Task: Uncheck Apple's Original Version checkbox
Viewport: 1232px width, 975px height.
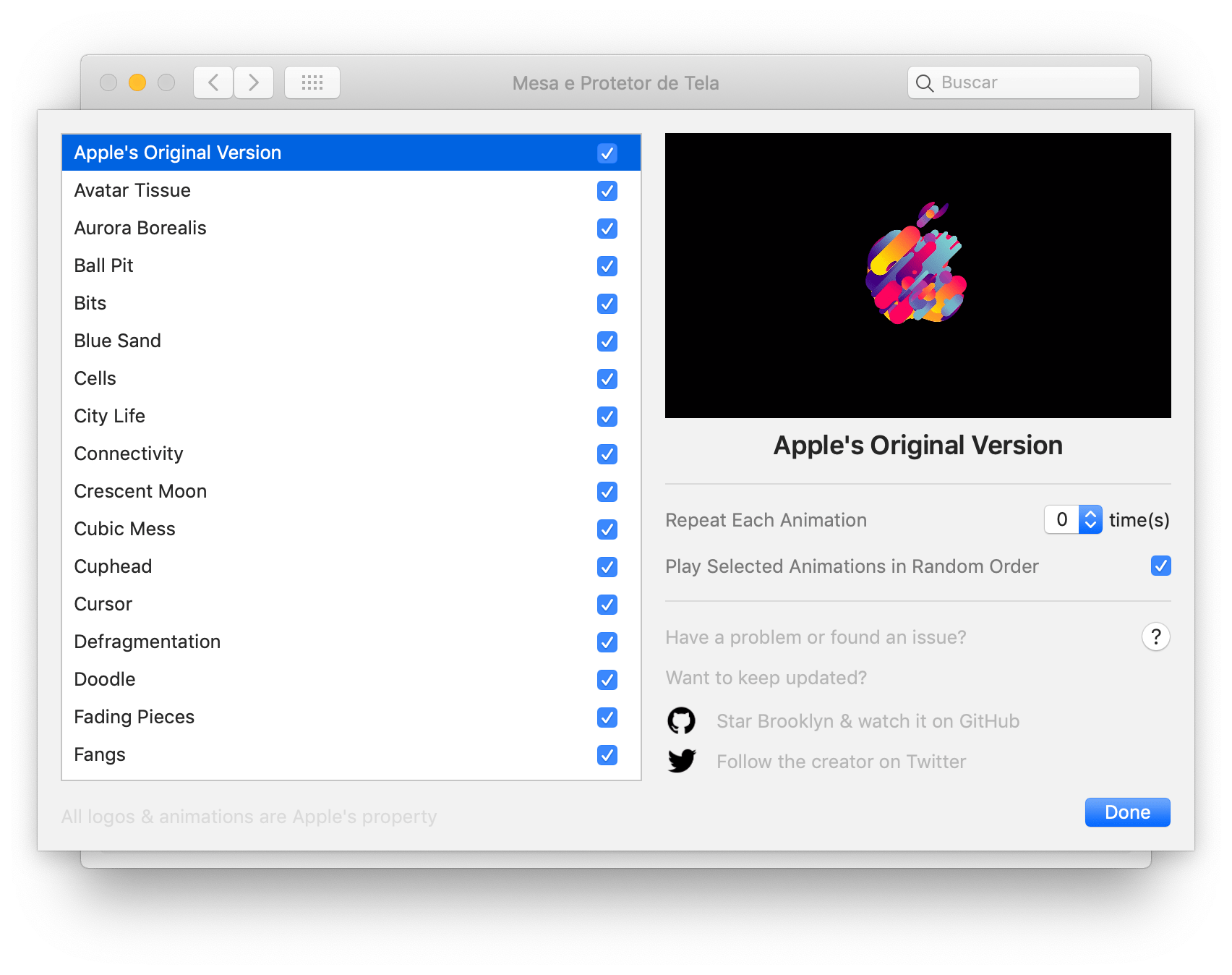Action: 607,153
